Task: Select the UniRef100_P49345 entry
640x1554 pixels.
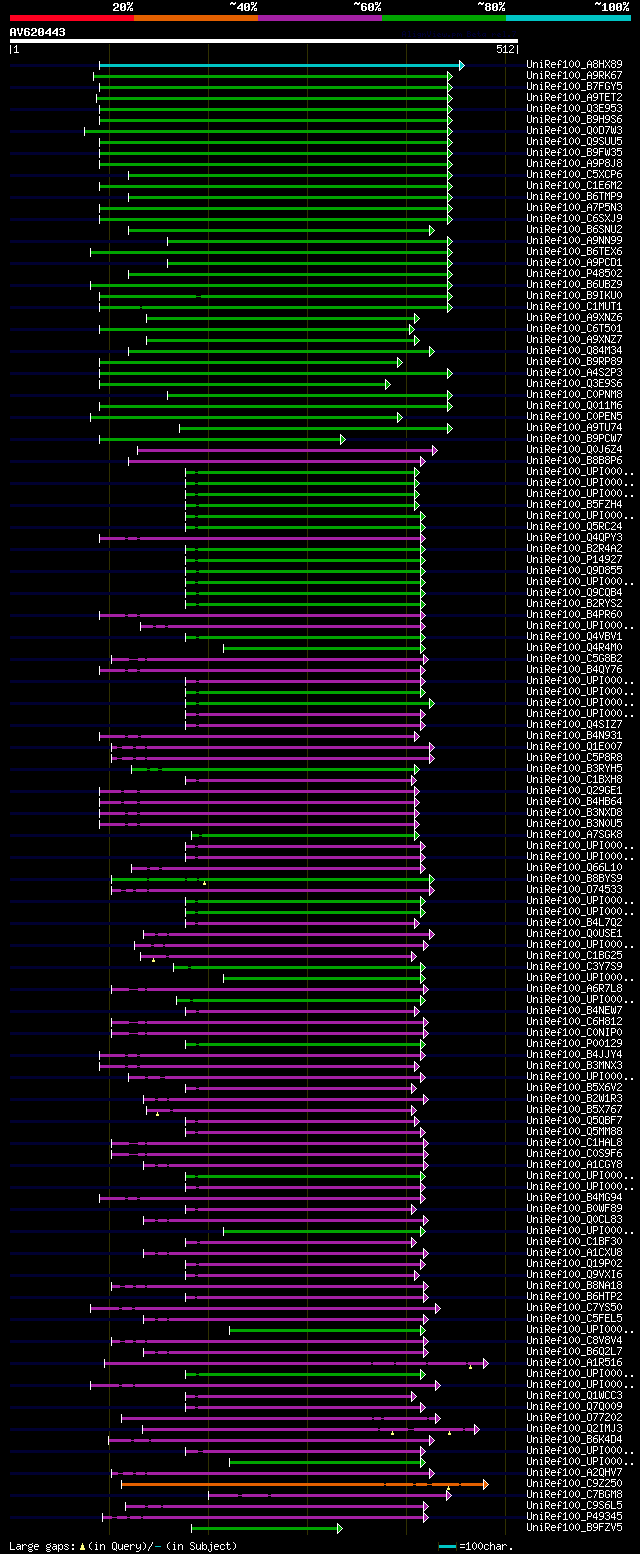Action: point(574,1517)
